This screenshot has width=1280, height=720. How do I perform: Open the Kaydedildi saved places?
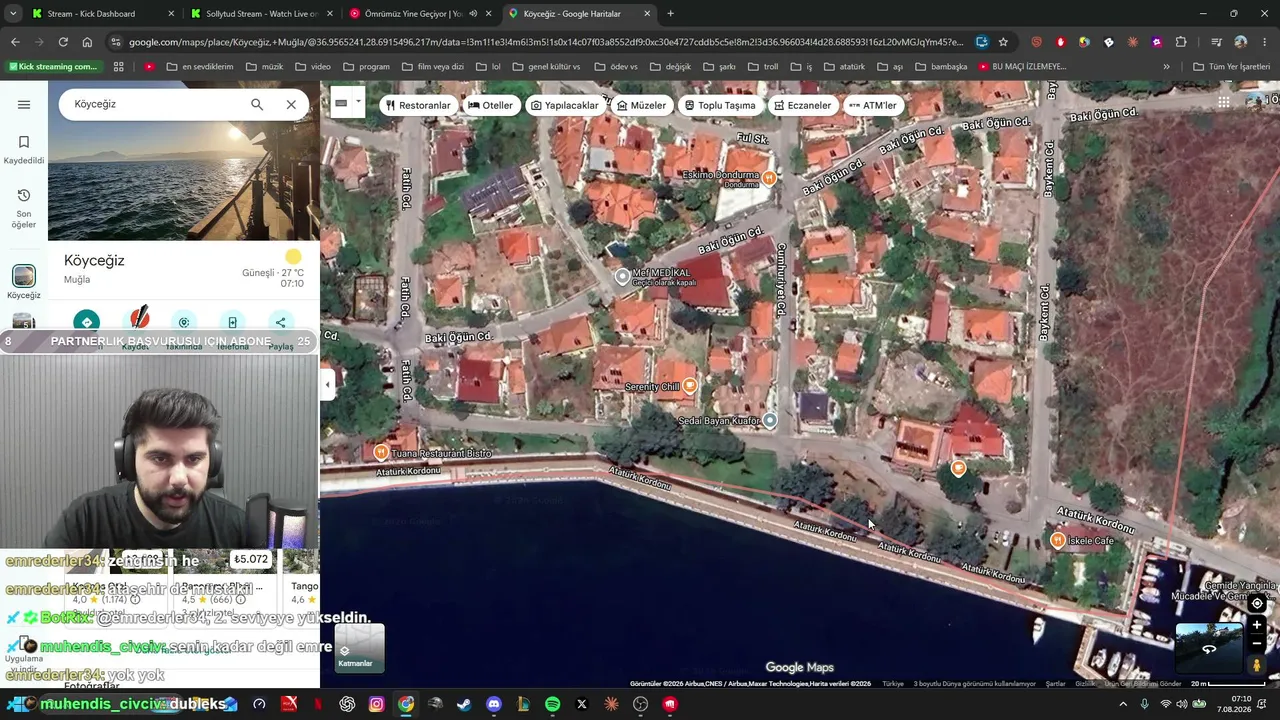click(x=24, y=150)
